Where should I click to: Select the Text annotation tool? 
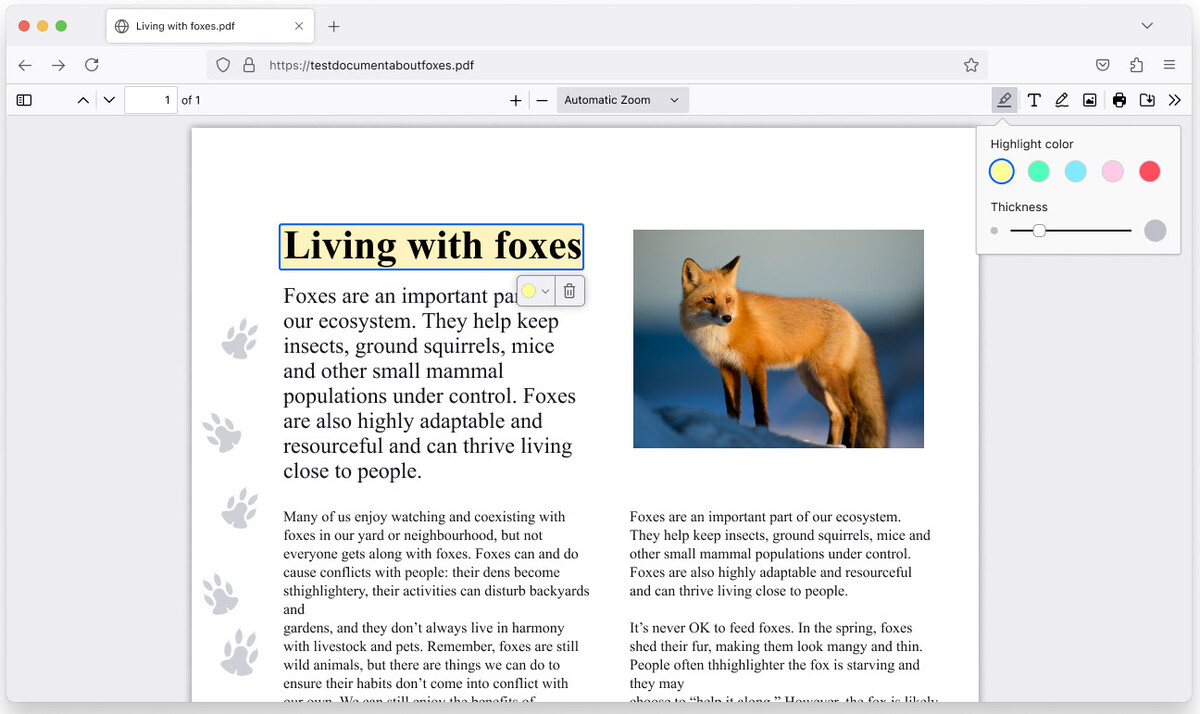click(1034, 100)
